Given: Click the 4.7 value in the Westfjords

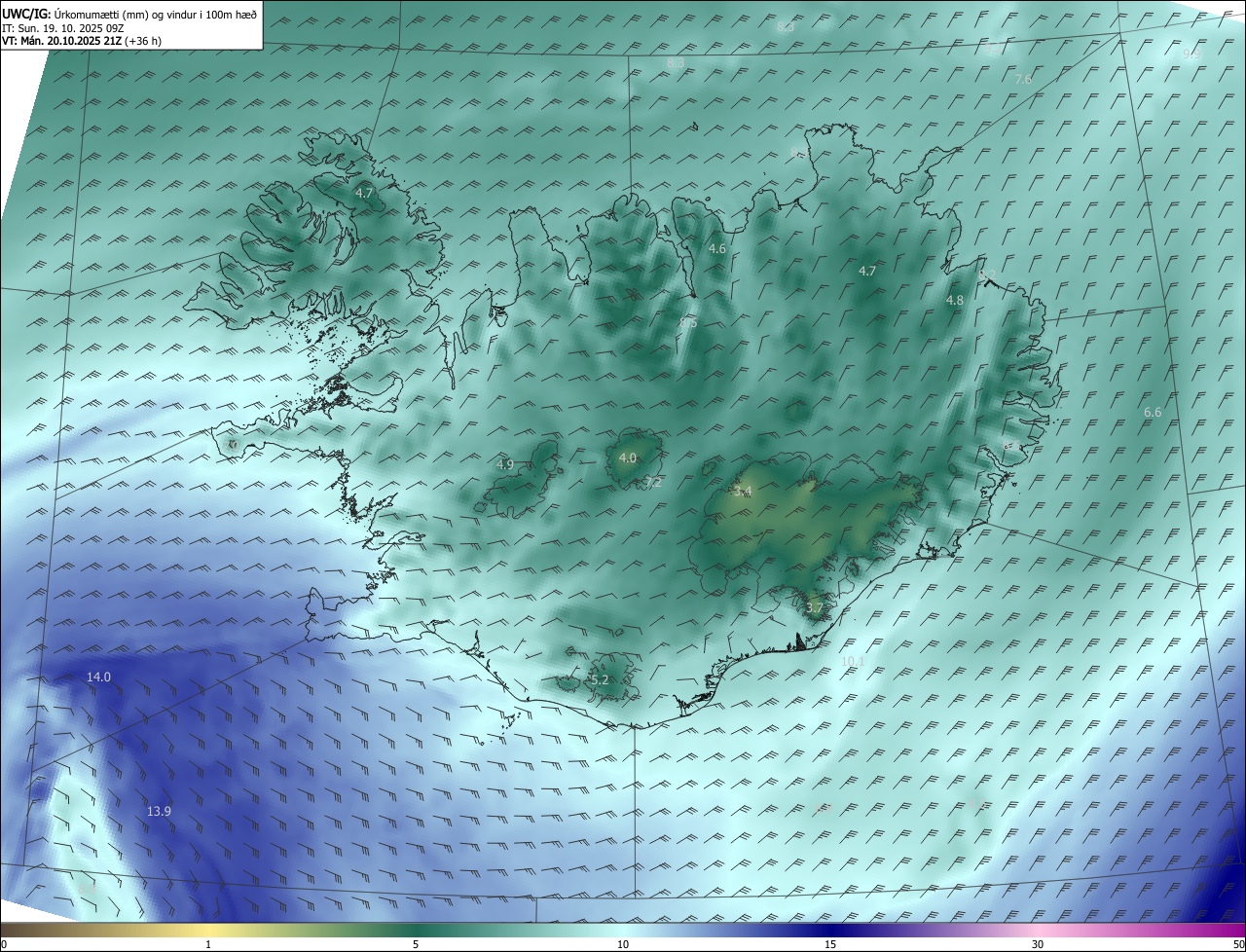Looking at the screenshot, I should coord(364,194).
